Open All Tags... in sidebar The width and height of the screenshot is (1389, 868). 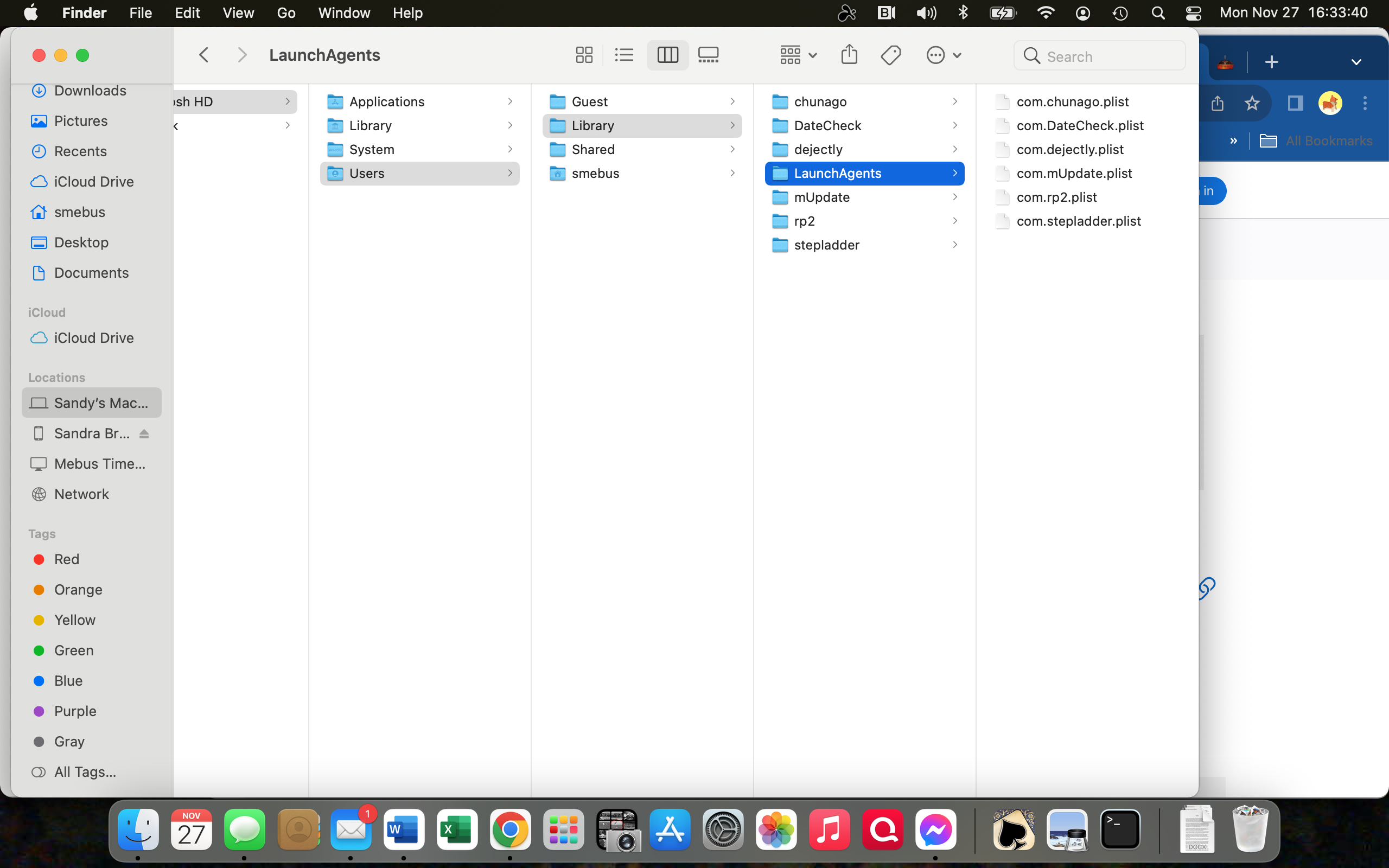85,772
